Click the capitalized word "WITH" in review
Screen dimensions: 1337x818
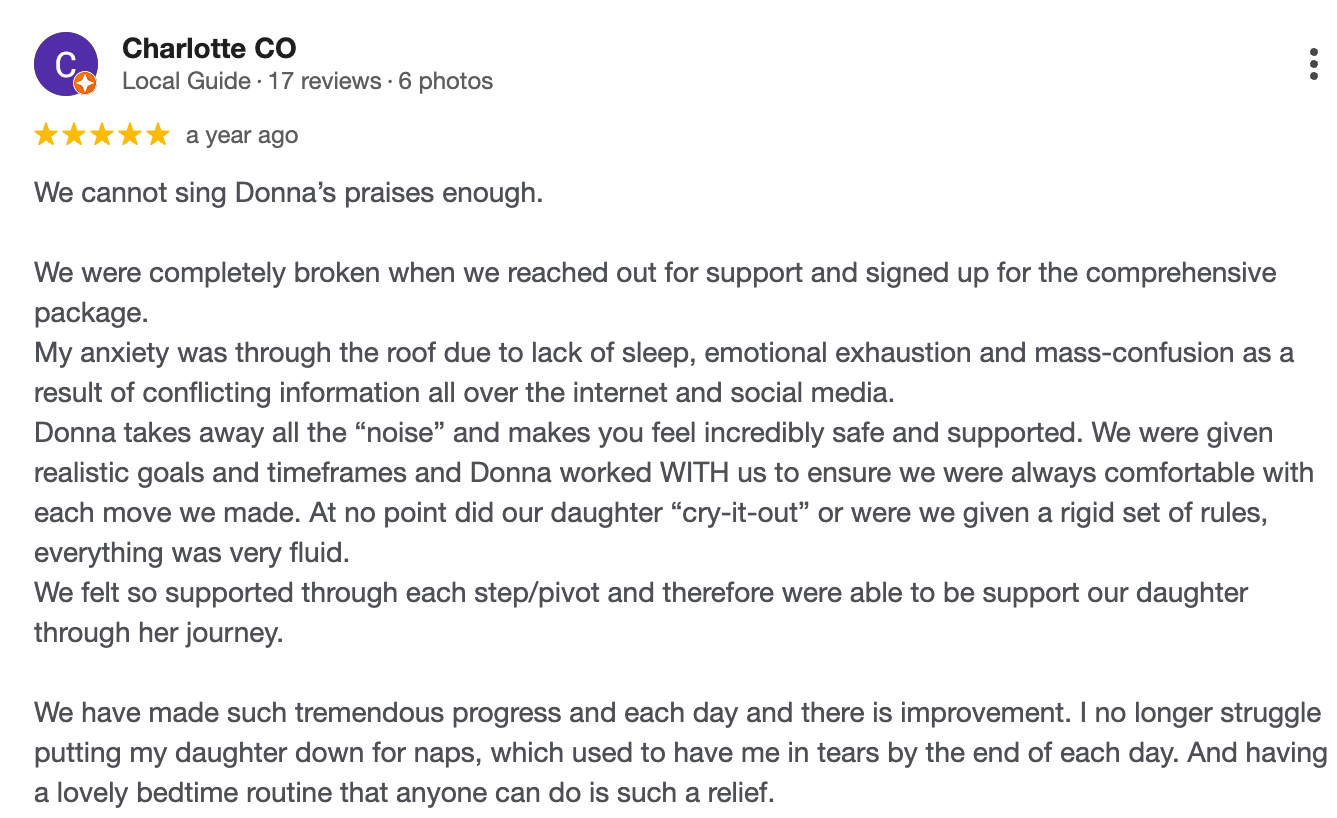pos(691,473)
